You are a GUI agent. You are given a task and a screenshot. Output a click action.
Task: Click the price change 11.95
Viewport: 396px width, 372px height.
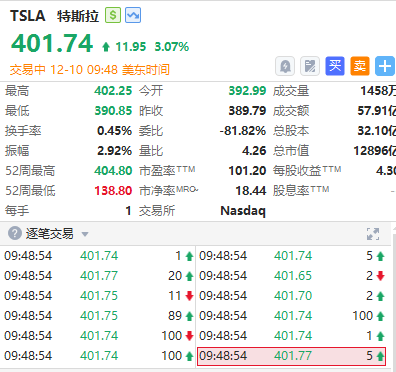click(x=131, y=47)
